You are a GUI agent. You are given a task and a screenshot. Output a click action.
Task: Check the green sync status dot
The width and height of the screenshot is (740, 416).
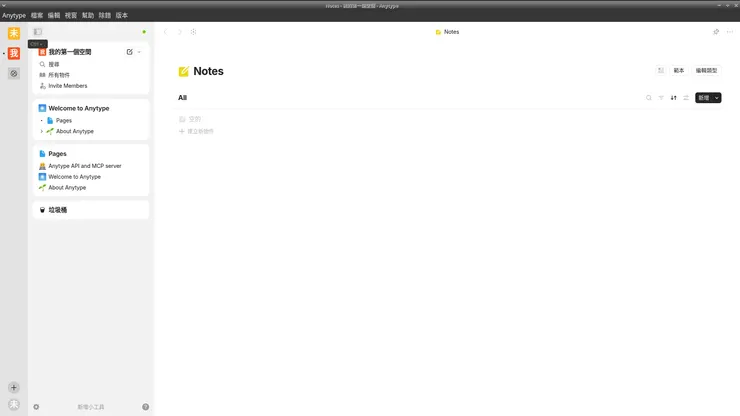coord(144,32)
